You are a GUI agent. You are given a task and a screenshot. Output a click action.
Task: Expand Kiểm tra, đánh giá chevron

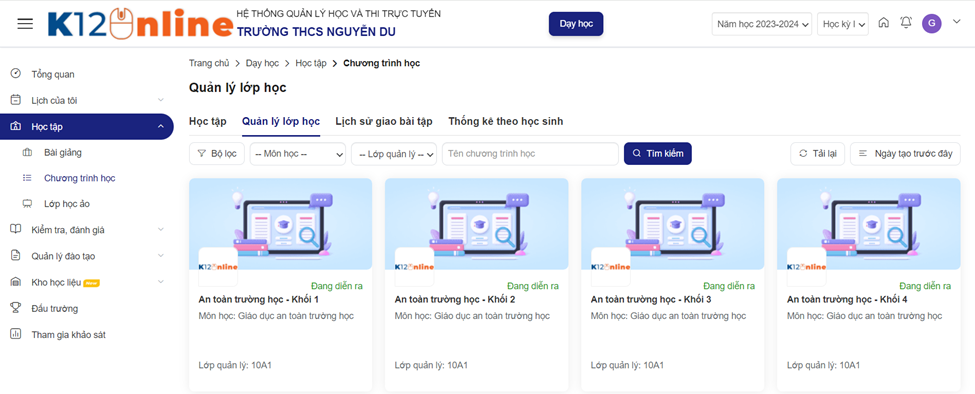pos(160,229)
